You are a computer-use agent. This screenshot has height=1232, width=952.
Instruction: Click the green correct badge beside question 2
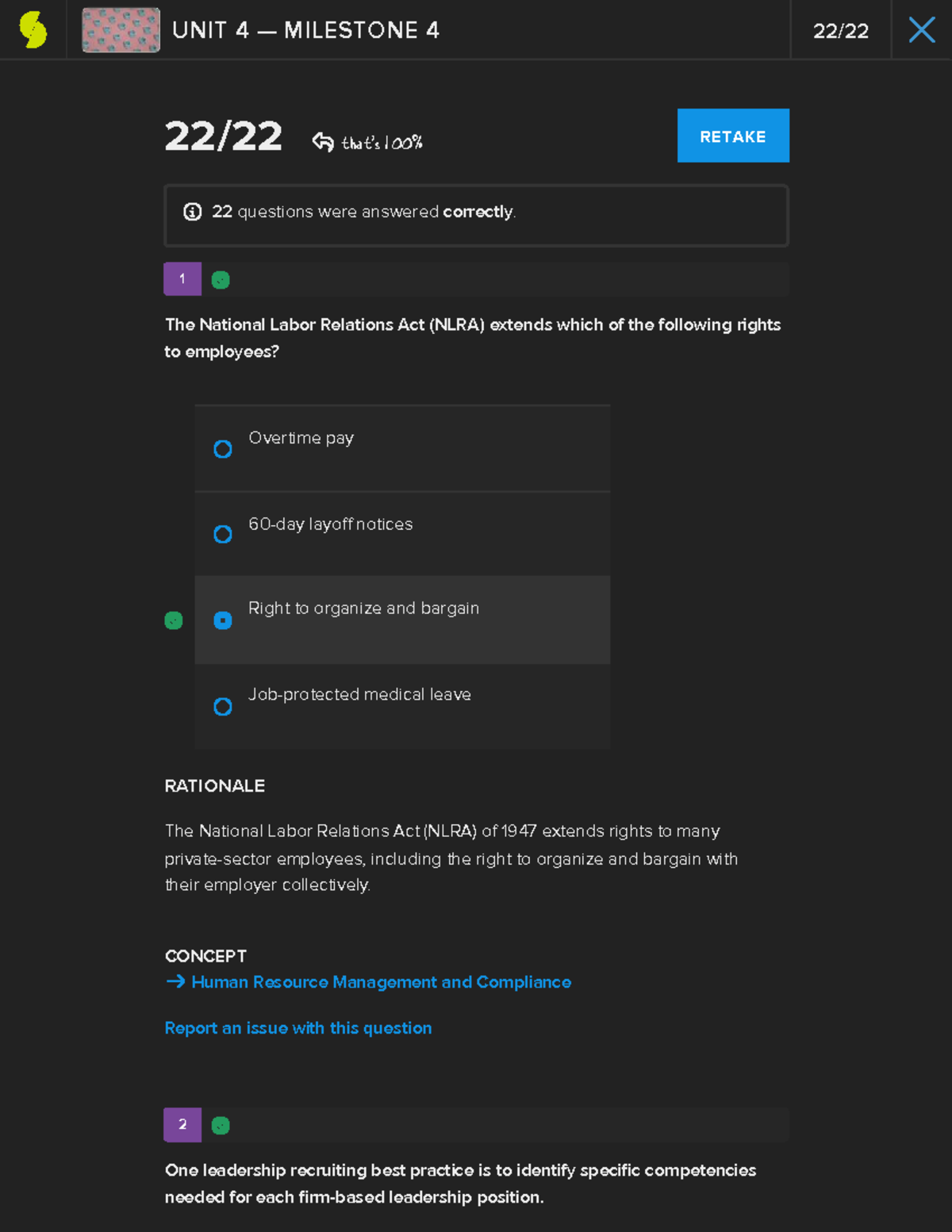[221, 1125]
